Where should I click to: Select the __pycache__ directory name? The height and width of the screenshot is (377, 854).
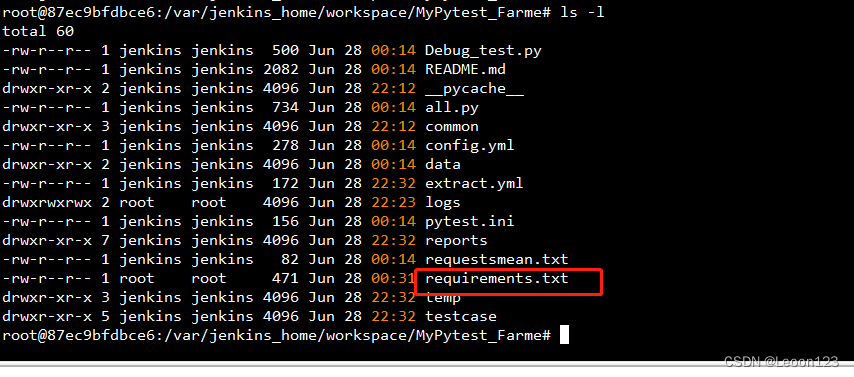(474, 89)
